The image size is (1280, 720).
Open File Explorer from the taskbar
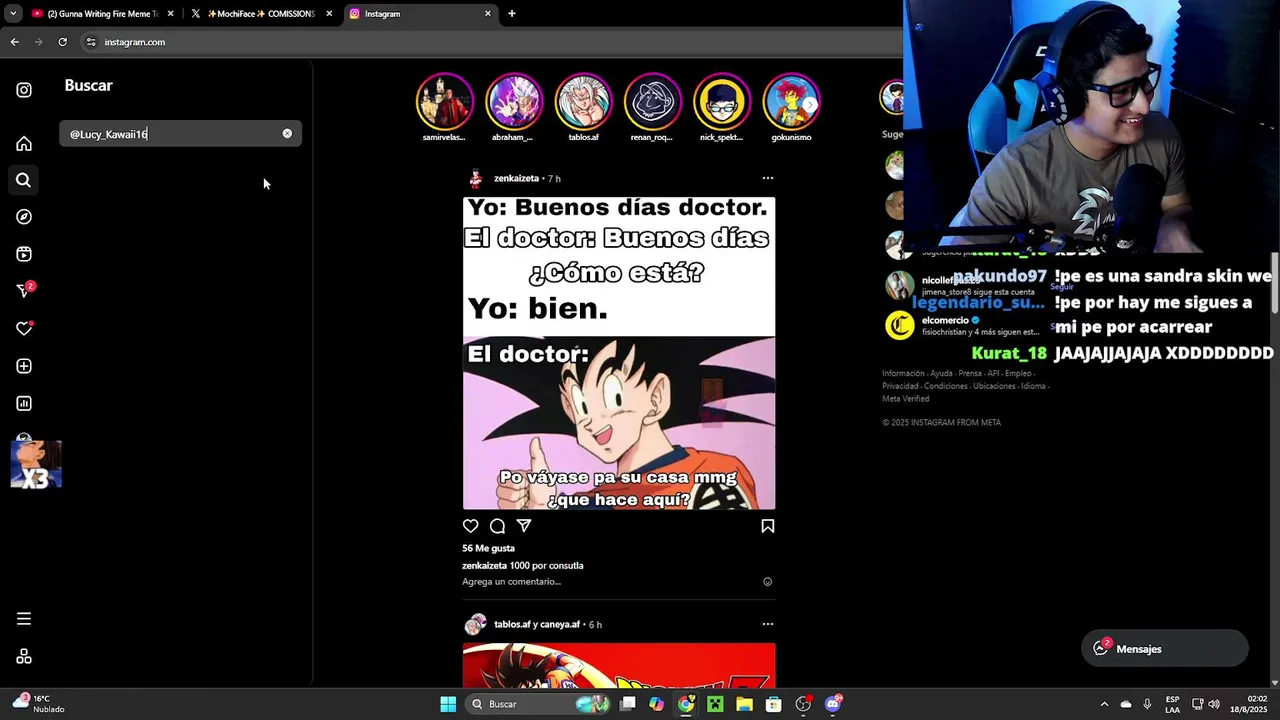point(744,704)
